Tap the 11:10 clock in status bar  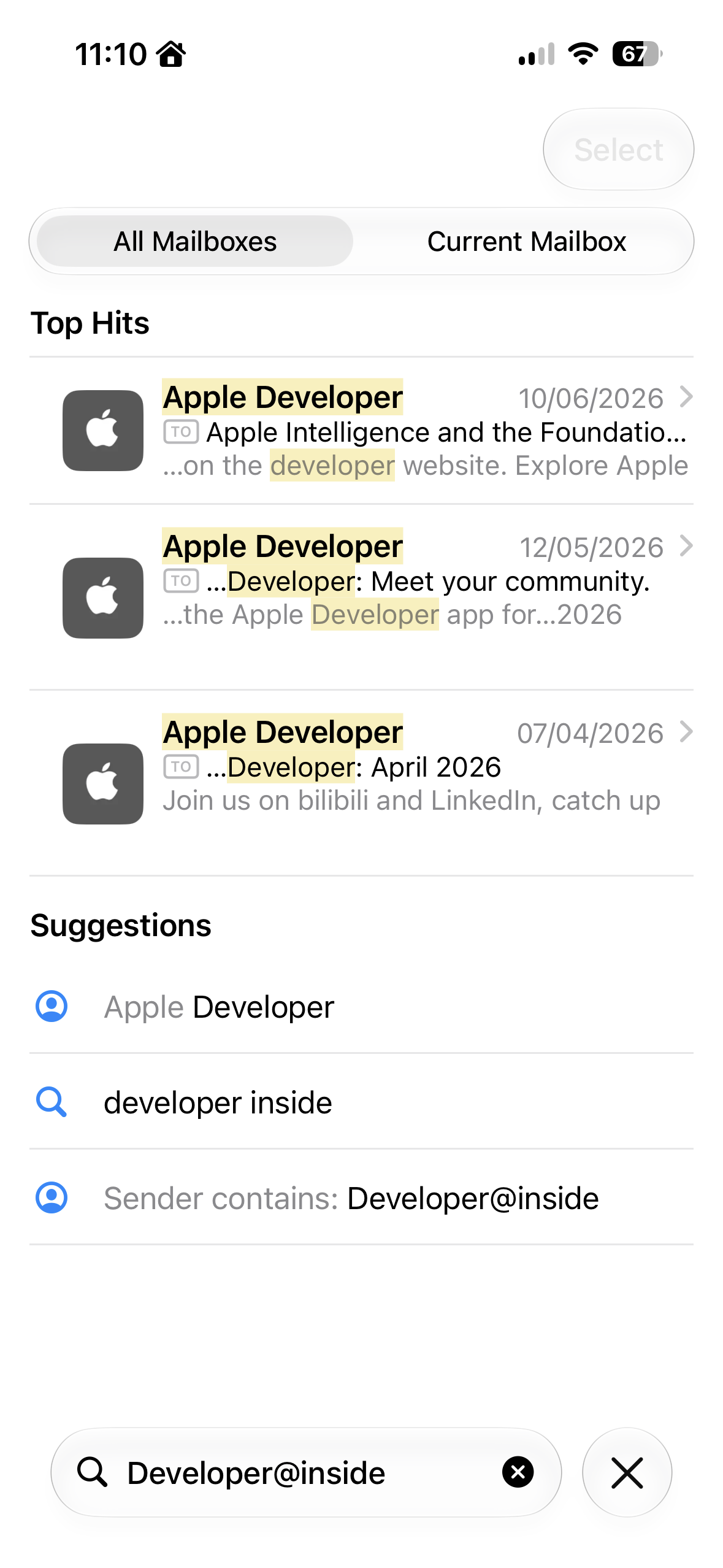click(x=111, y=54)
